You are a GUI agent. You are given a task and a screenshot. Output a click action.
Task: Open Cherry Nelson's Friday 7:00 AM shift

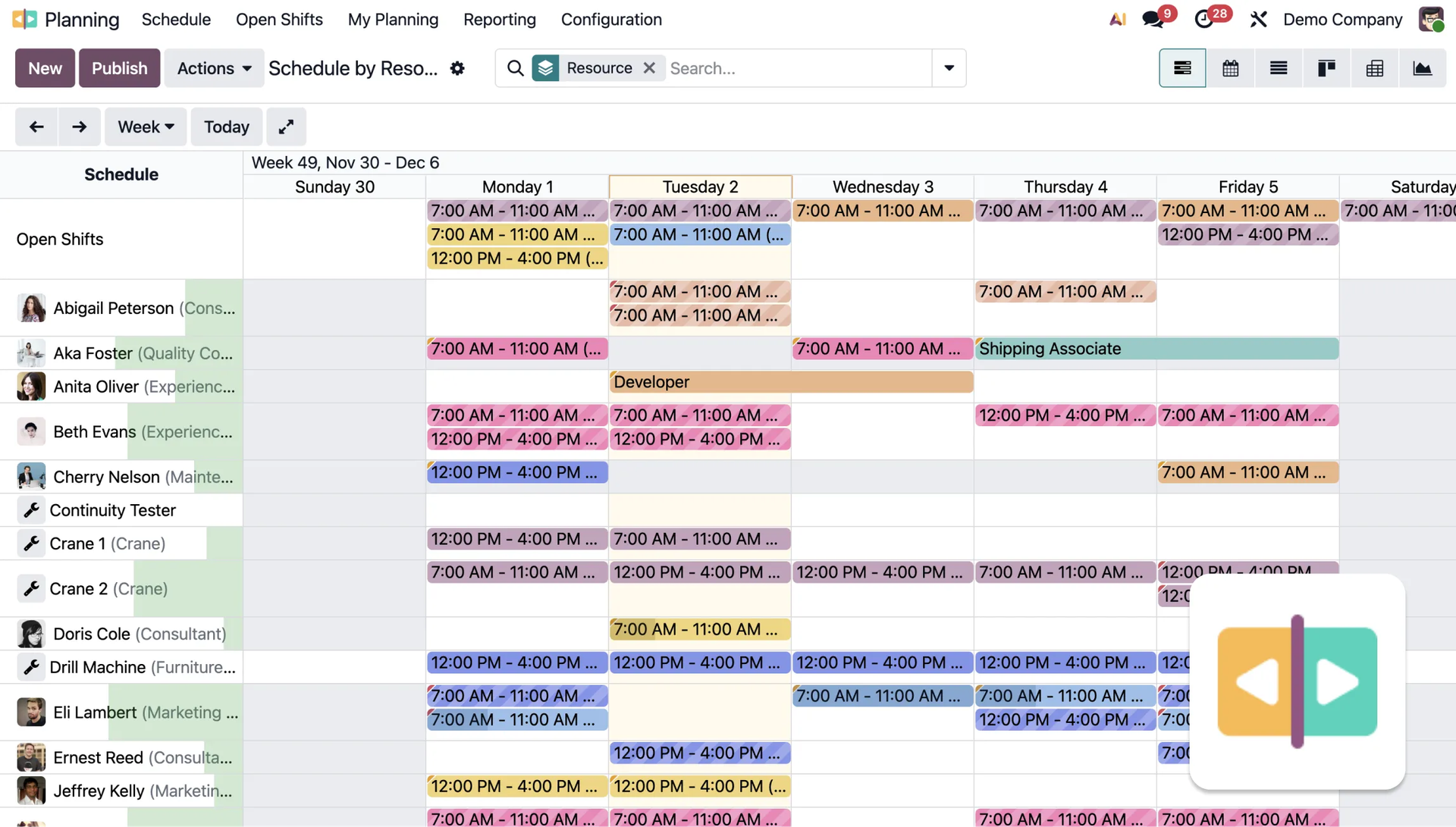[1248, 472]
